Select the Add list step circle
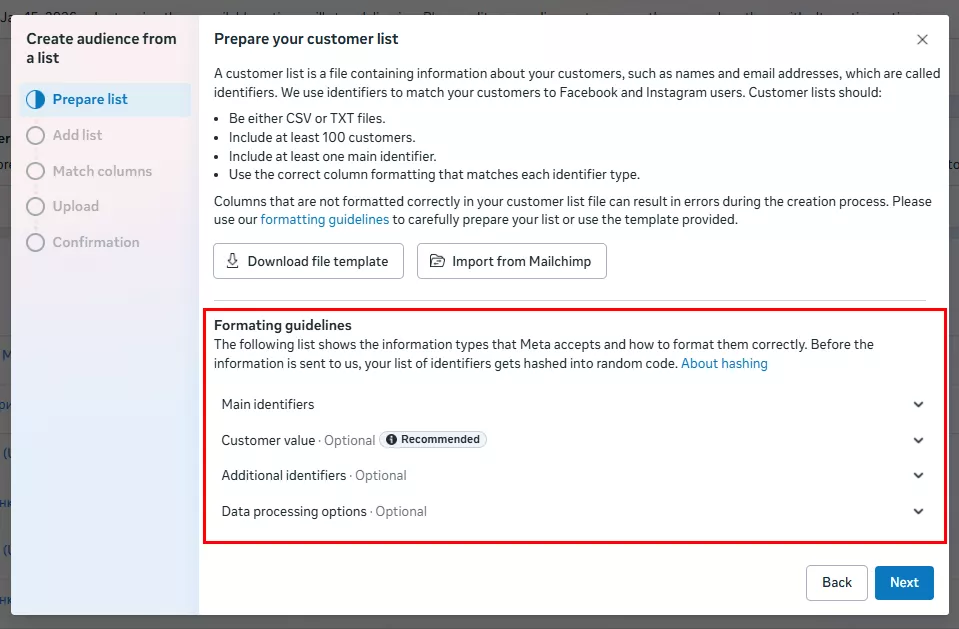Image resolution: width=959 pixels, height=629 pixels. click(36, 135)
